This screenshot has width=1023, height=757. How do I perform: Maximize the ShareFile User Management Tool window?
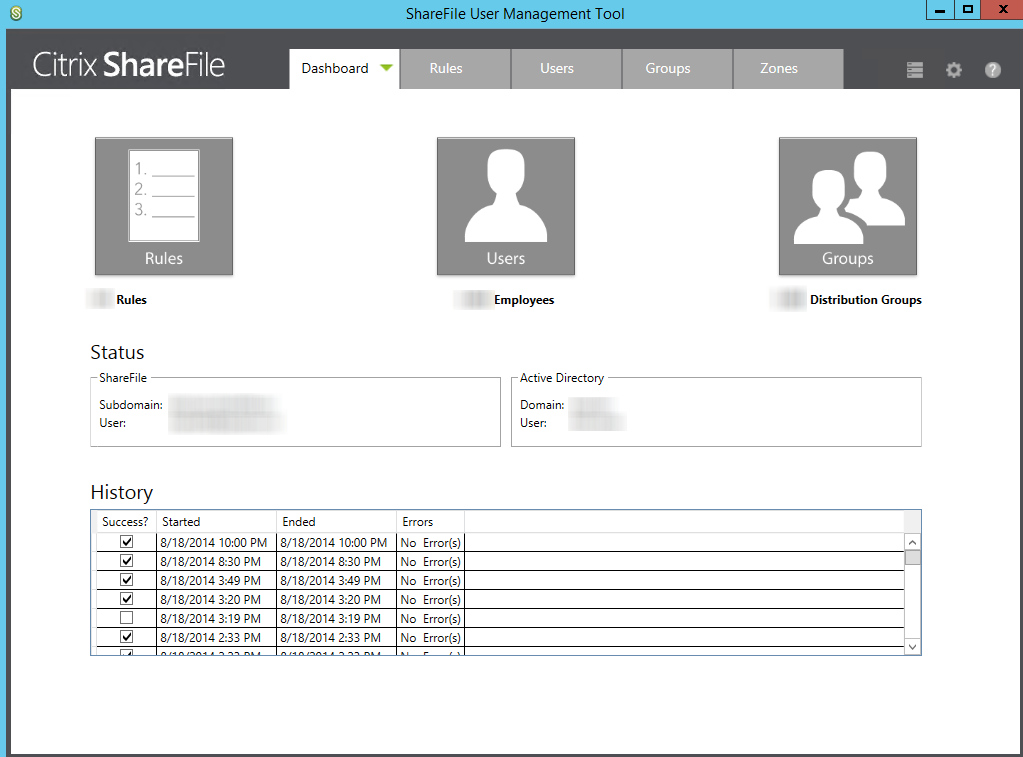[x=968, y=10]
